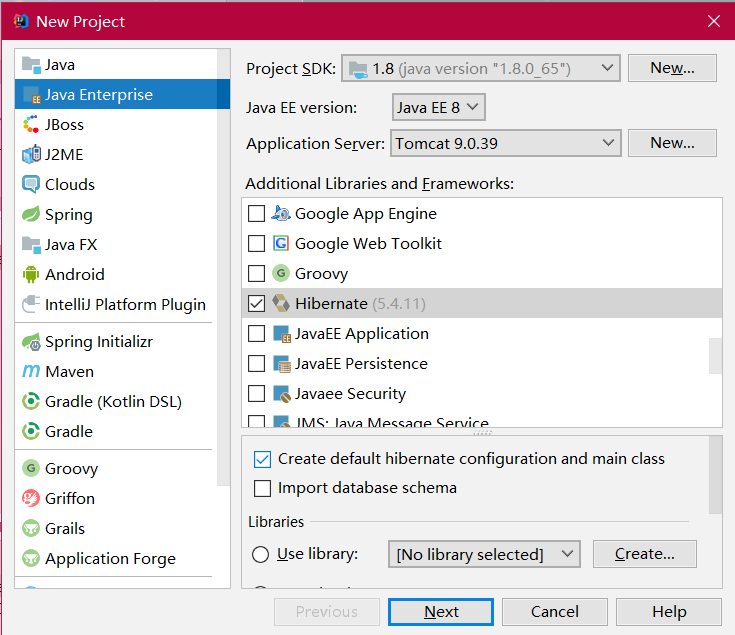Close the New Project dialog
735x635 pixels.
(x=714, y=21)
